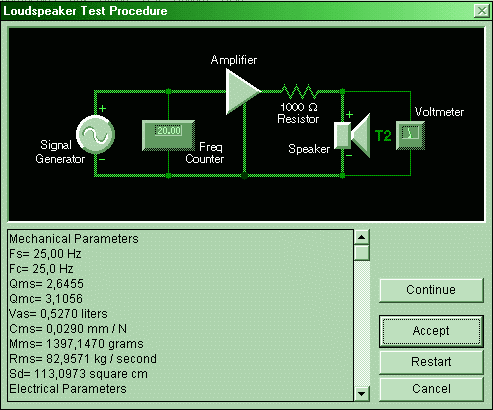The image size is (493, 410).
Task: Close the Loudspeaker Test Procedure window
Action: point(482,11)
